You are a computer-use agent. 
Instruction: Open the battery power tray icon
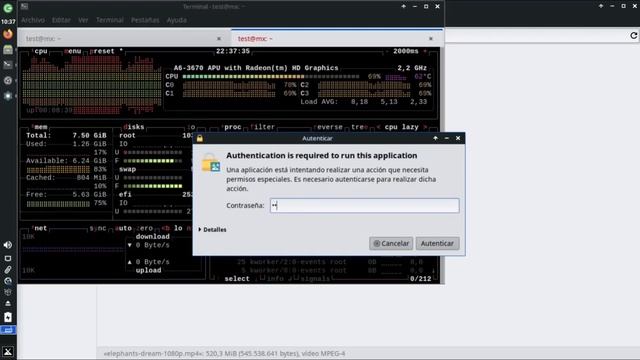coord(8,317)
